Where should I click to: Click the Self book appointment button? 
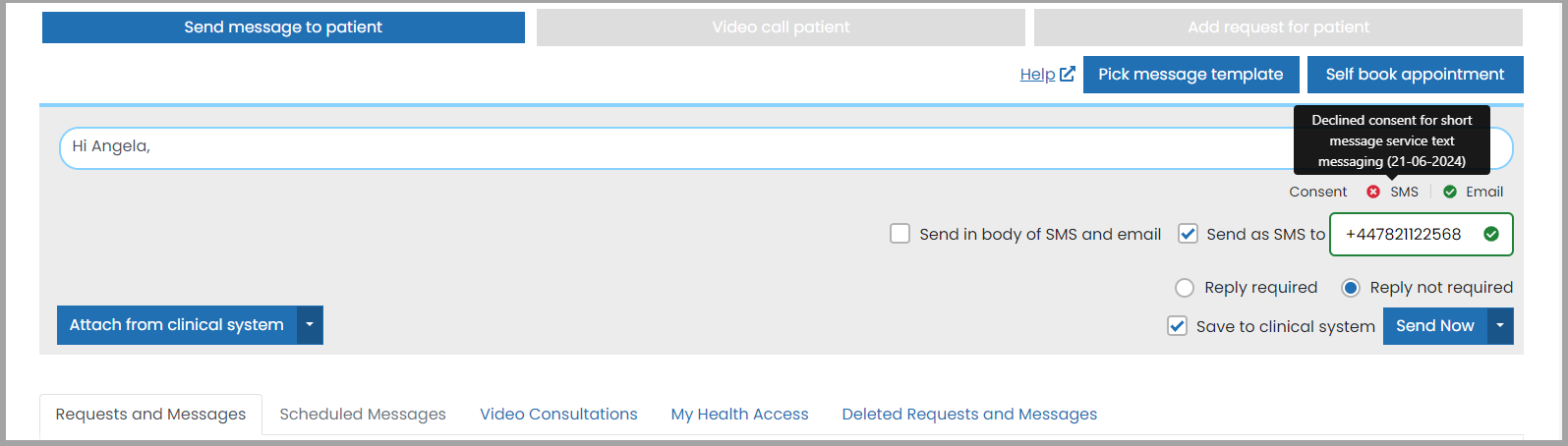(x=1415, y=75)
